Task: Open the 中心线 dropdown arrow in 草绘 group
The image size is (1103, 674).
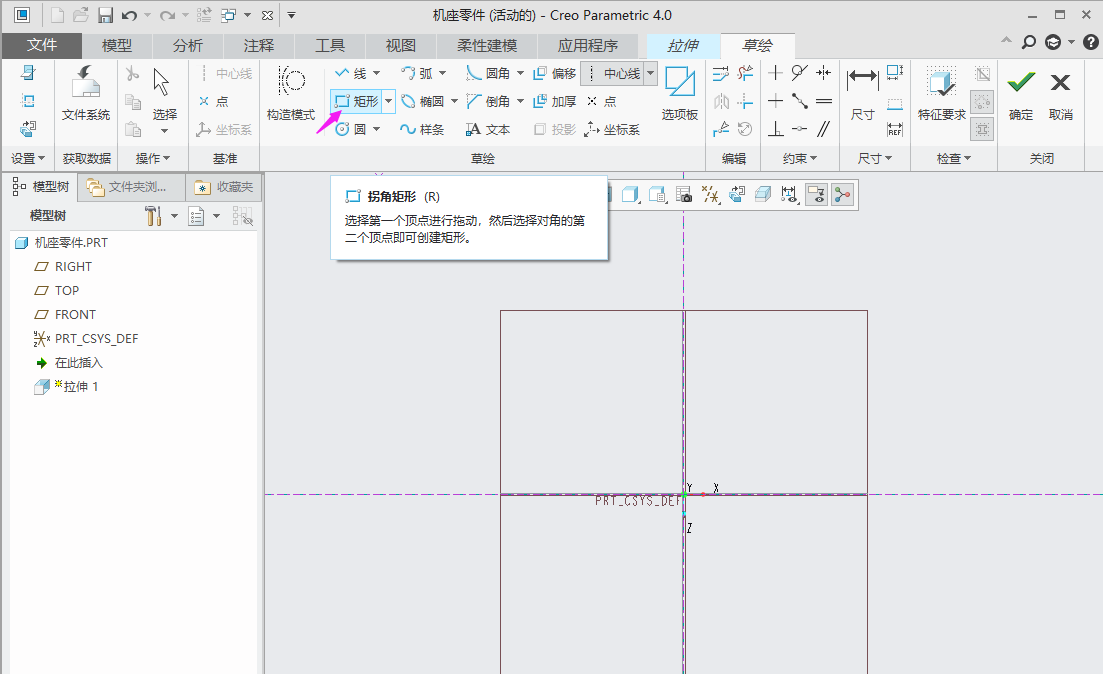Action: pyautogui.click(x=651, y=73)
